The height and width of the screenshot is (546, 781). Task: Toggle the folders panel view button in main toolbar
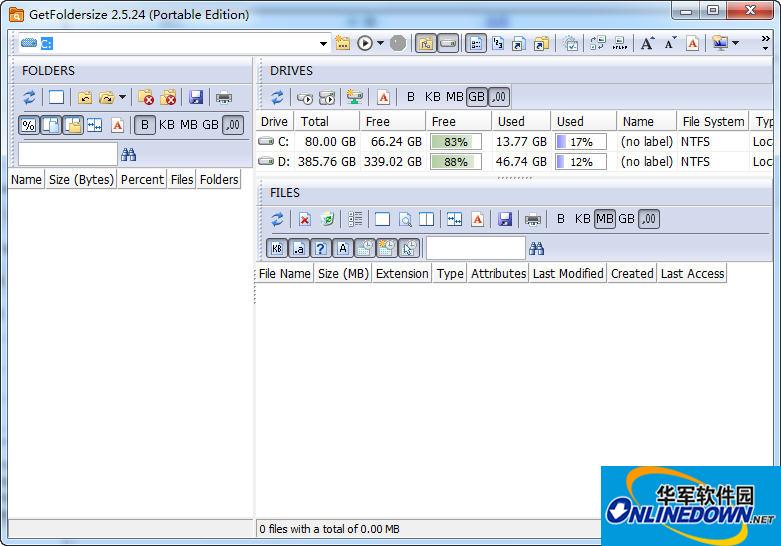click(x=426, y=43)
